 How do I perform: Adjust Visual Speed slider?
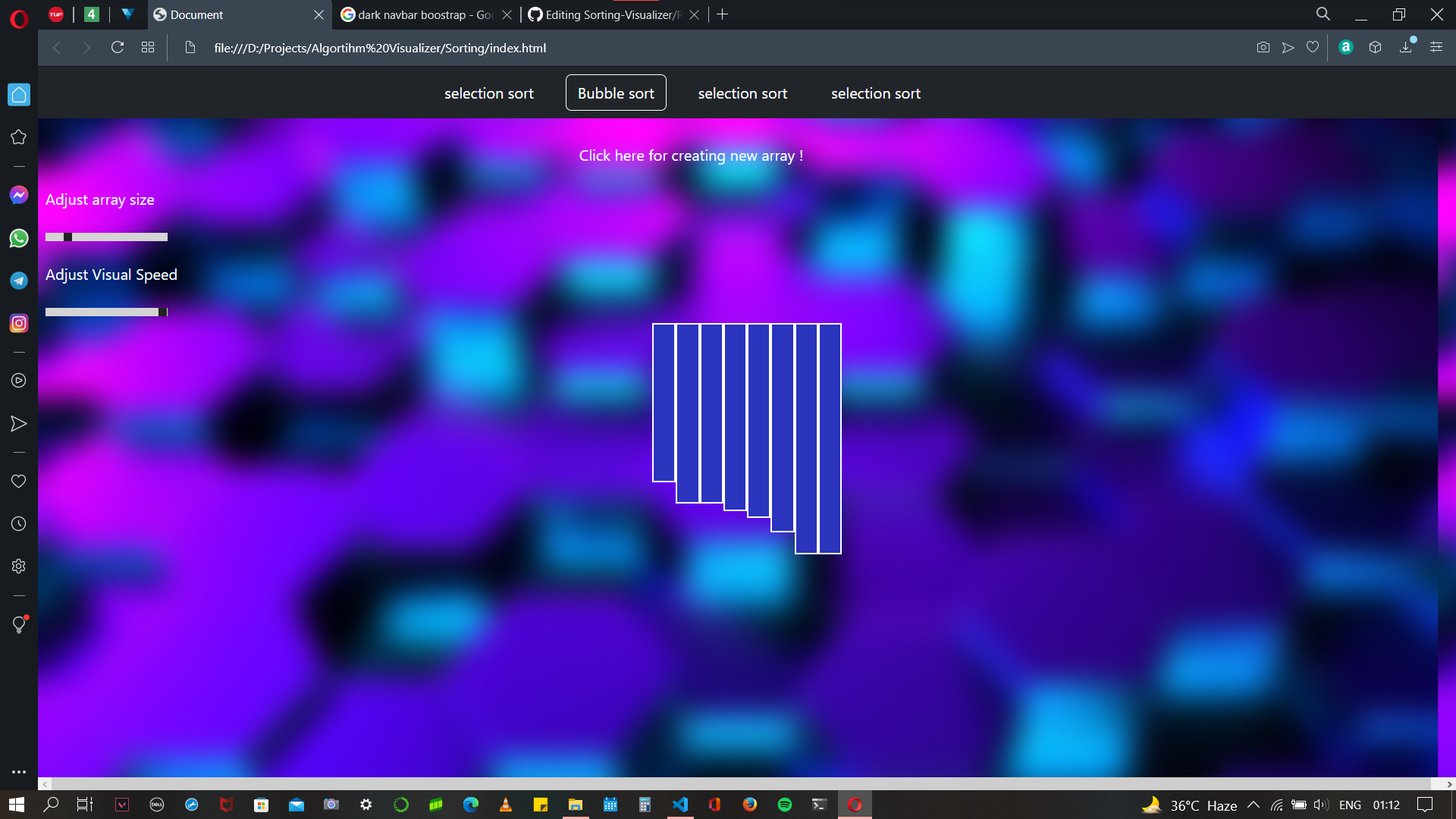click(106, 312)
